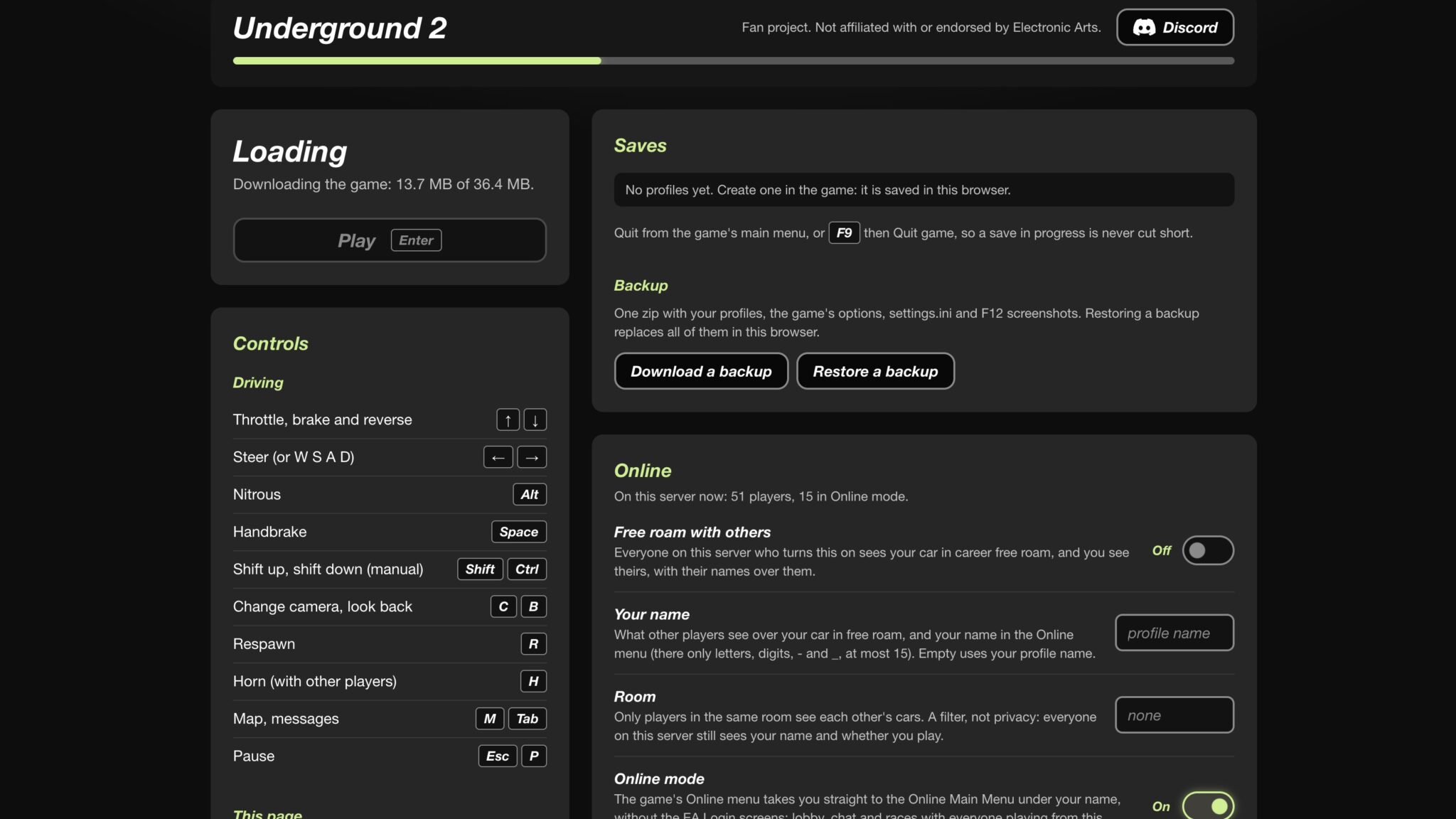Click the left arrow steer key
This screenshot has width=1456, height=819.
pyautogui.click(x=498, y=457)
